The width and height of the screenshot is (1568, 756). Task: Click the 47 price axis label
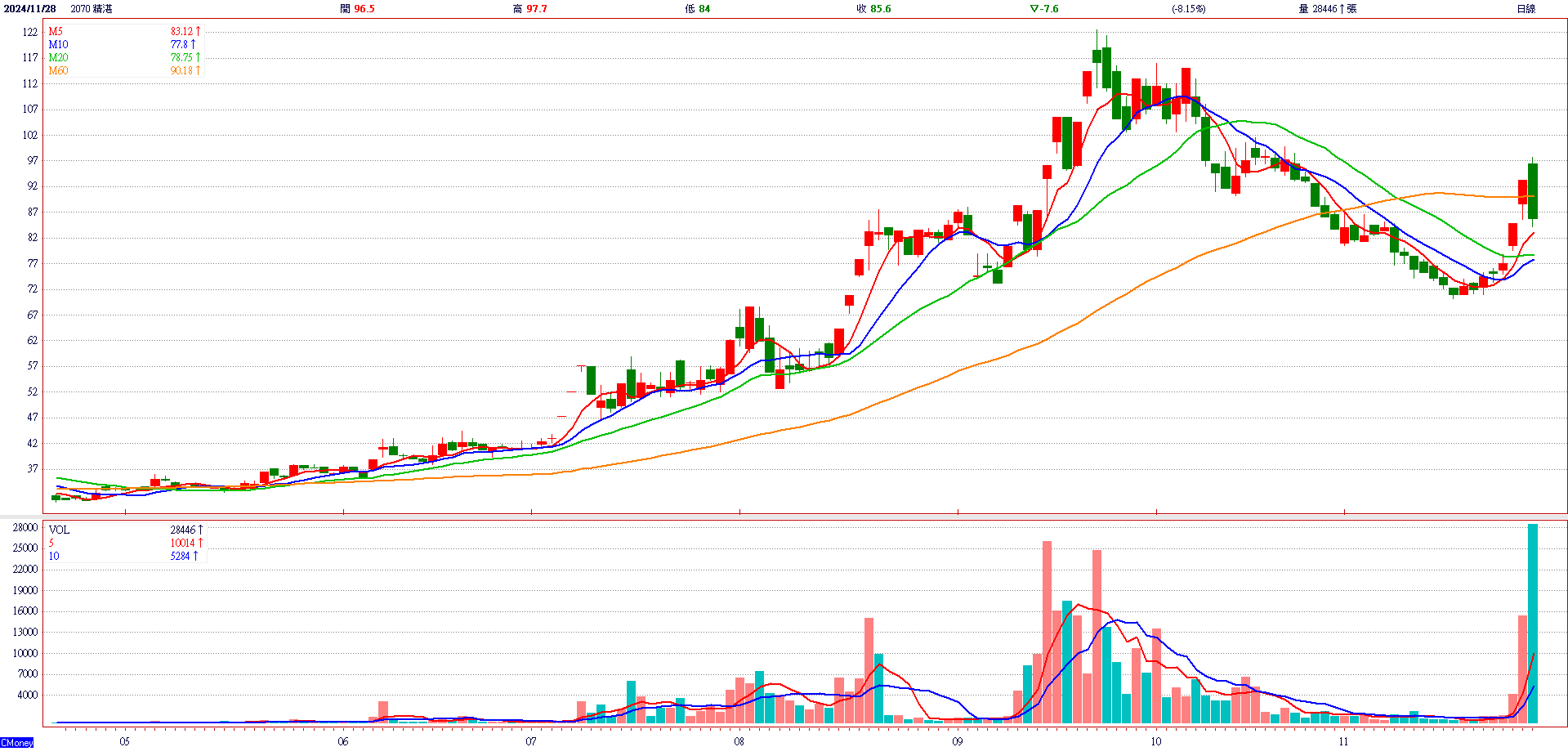33,418
